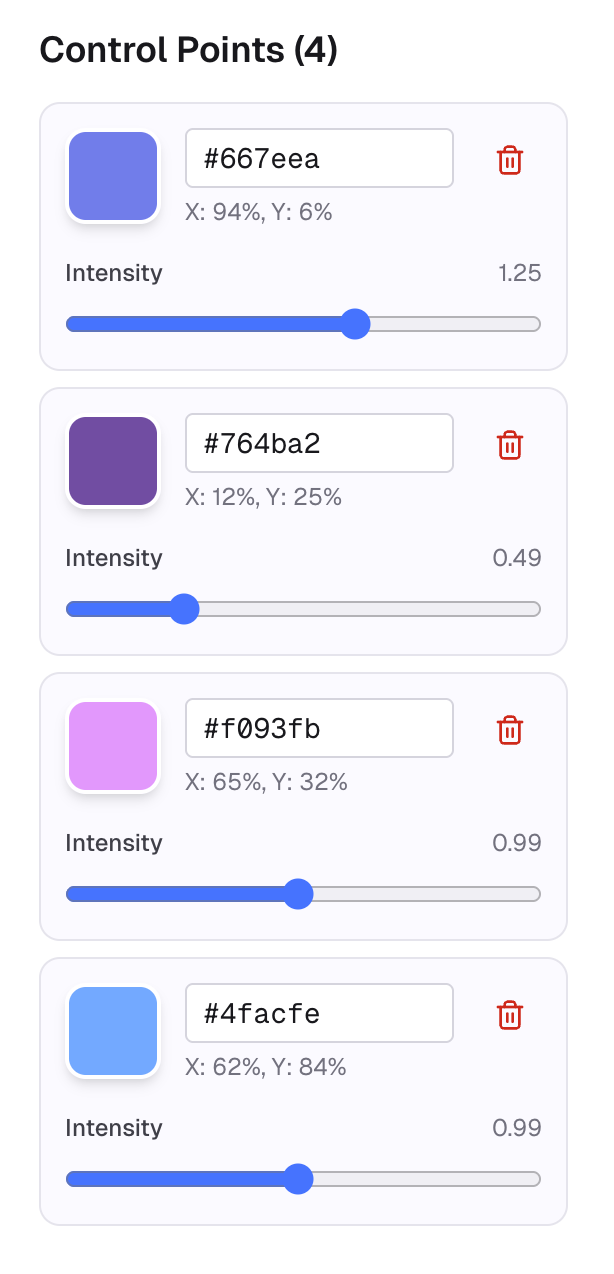This screenshot has height=1274, width=614.
Task: Delete the #667eea control point
Action: (510, 160)
